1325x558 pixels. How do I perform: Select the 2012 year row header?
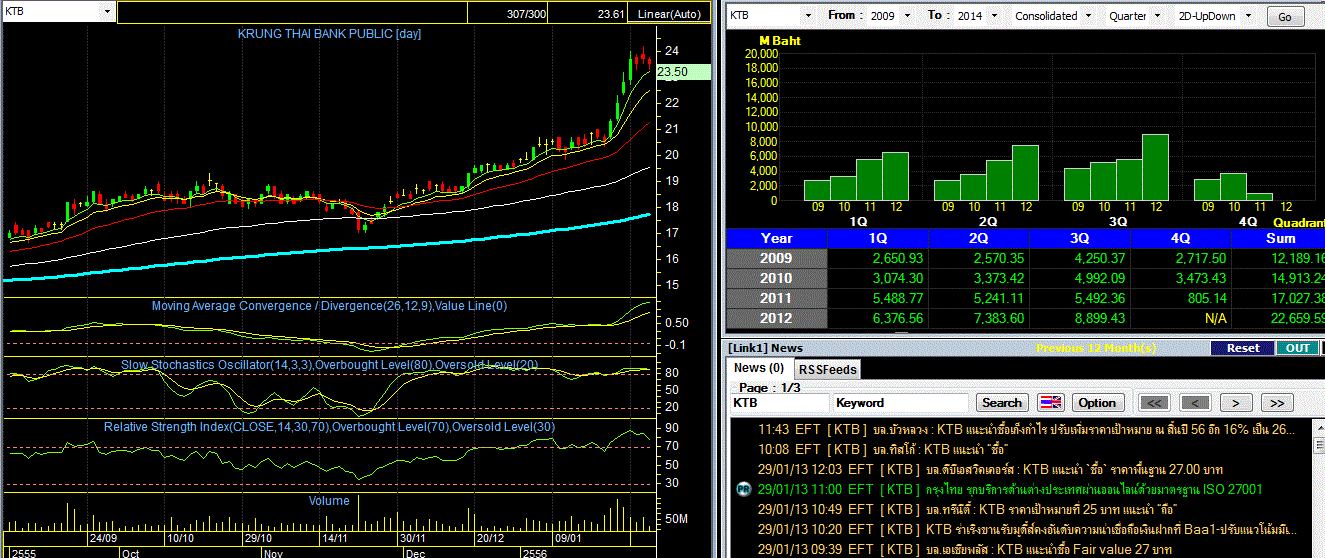coord(777,318)
